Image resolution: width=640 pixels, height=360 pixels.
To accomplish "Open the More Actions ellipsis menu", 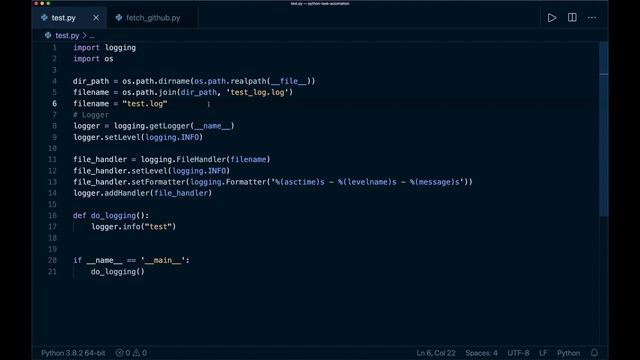I will 592,18.
